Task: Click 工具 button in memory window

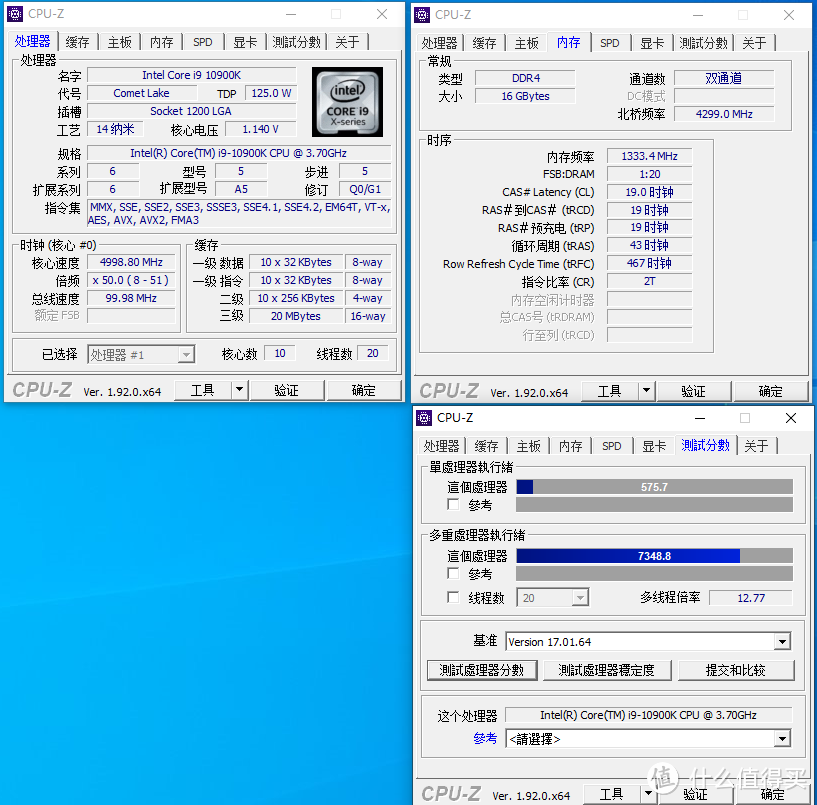Action: pos(609,391)
